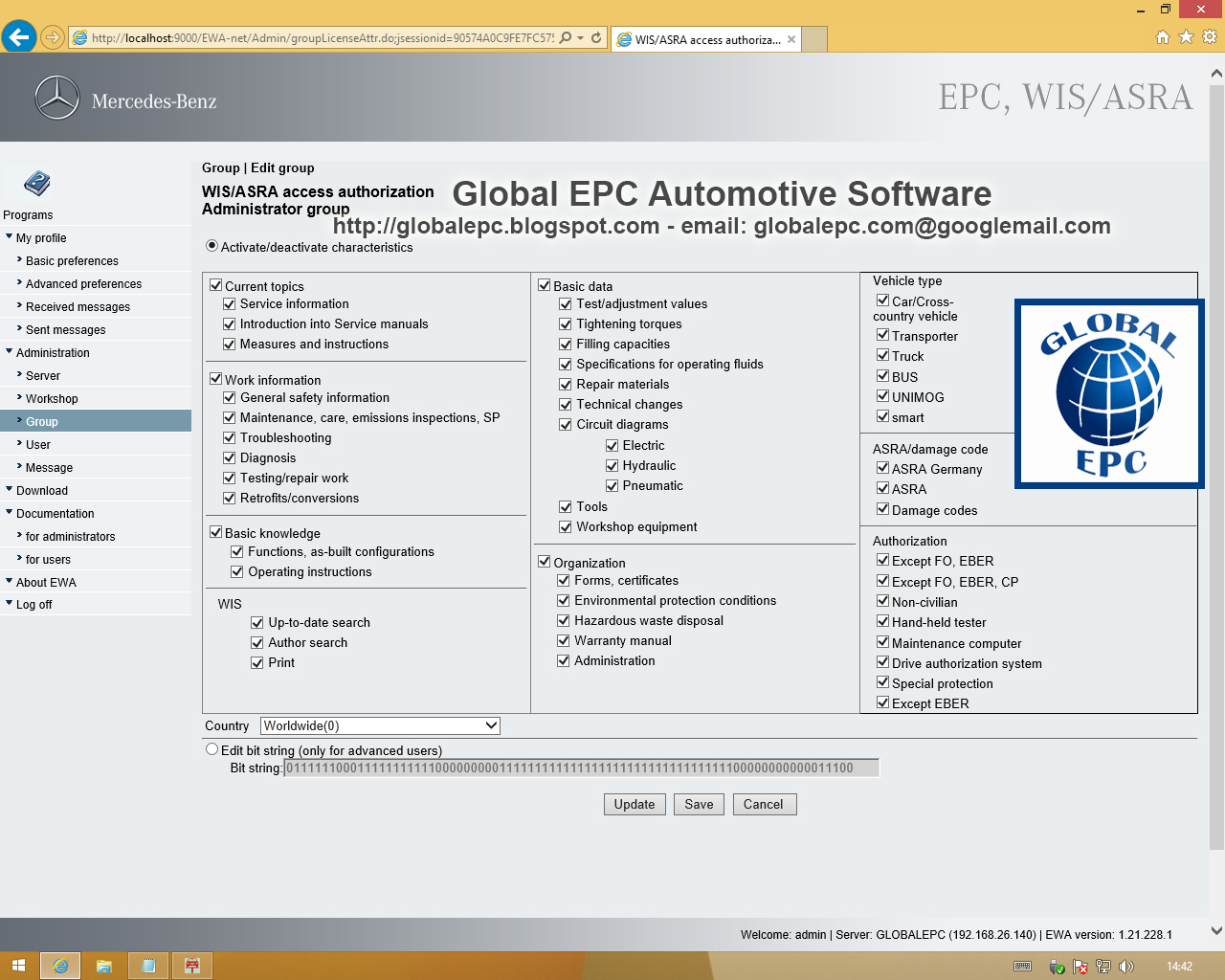
Task: Click the taskbar clock showing 14:42
Action: 1179,967
